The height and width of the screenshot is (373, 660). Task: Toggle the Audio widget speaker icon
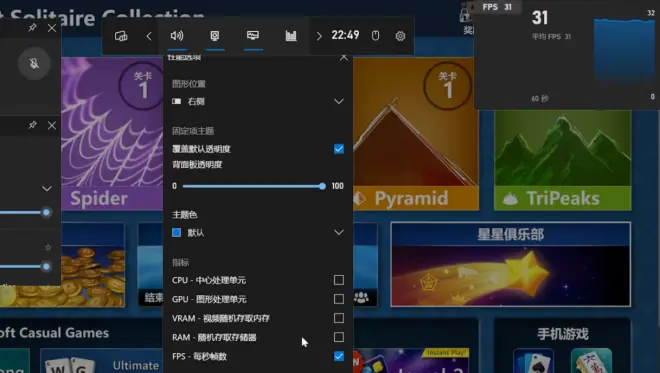pyautogui.click(x=177, y=36)
